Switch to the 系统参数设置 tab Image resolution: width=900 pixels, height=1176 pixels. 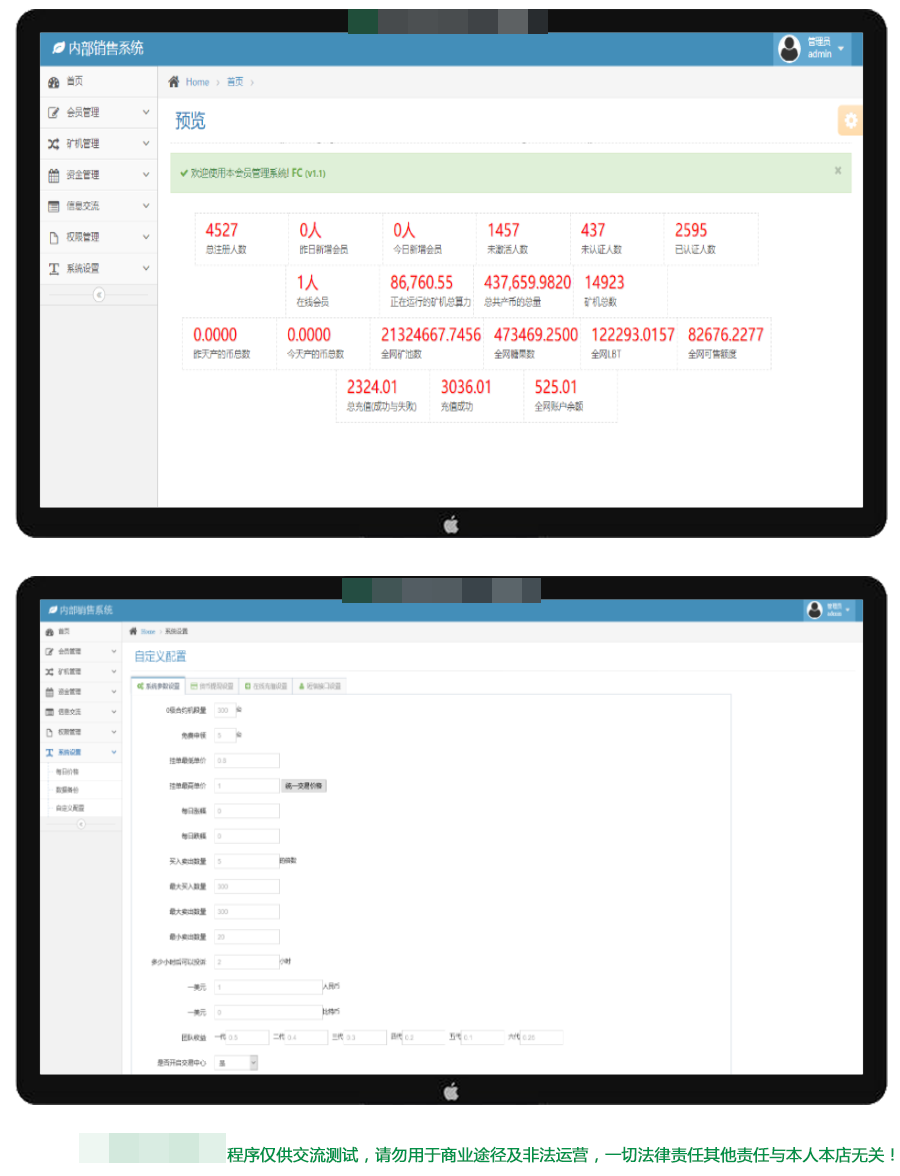[158, 686]
